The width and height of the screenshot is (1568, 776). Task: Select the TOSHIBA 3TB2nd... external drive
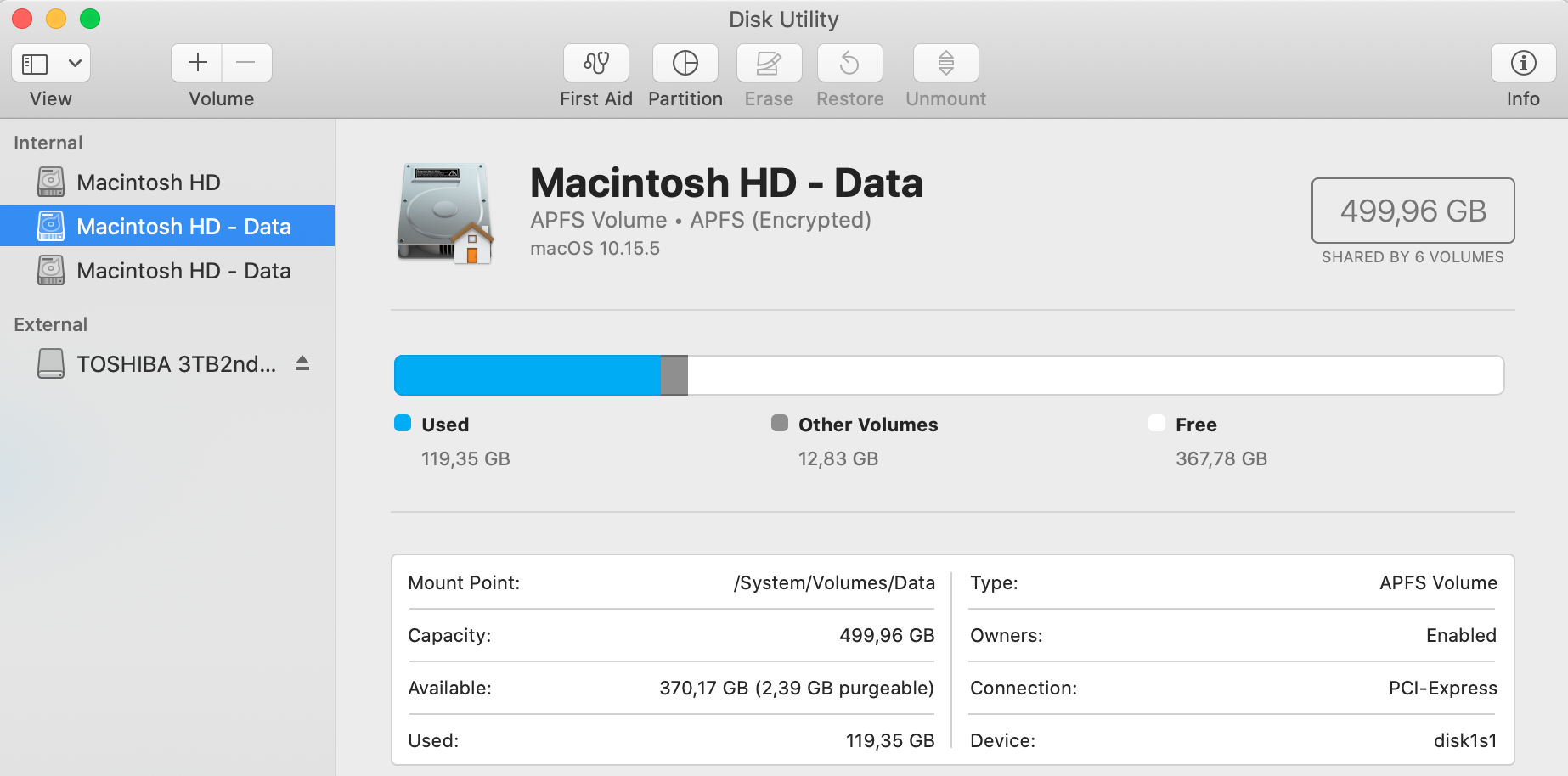(167, 364)
